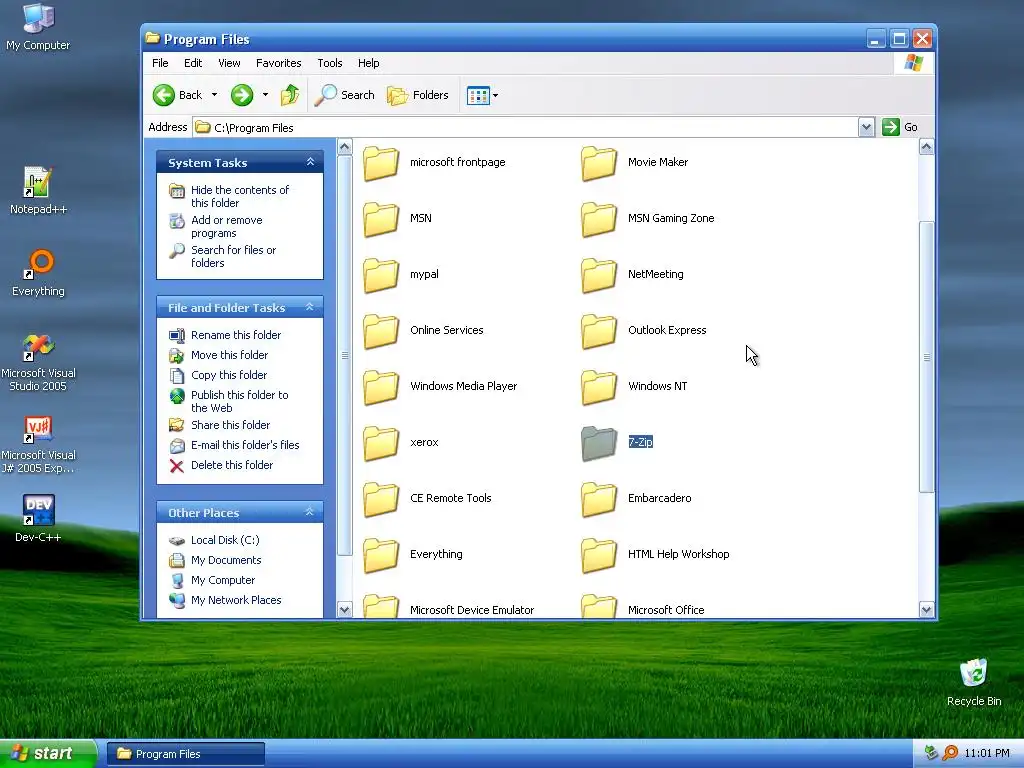Select the Everything folder in Program Files
The height and width of the screenshot is (768, 1024).
click(381, 555)
